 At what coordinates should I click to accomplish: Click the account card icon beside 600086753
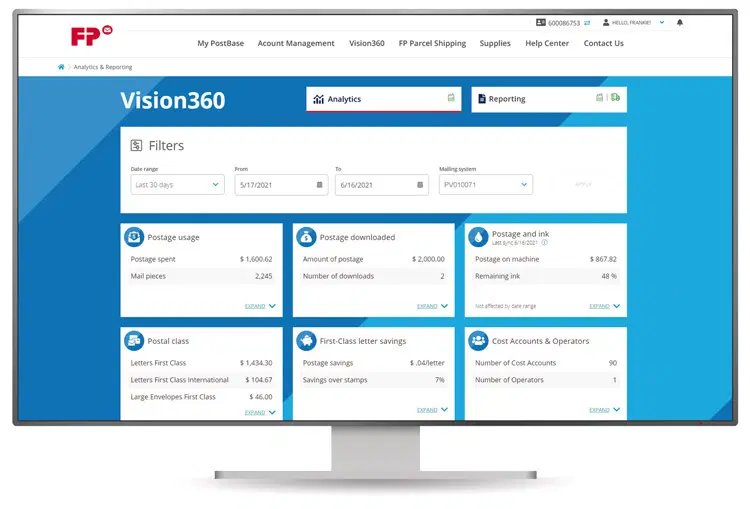540,22
